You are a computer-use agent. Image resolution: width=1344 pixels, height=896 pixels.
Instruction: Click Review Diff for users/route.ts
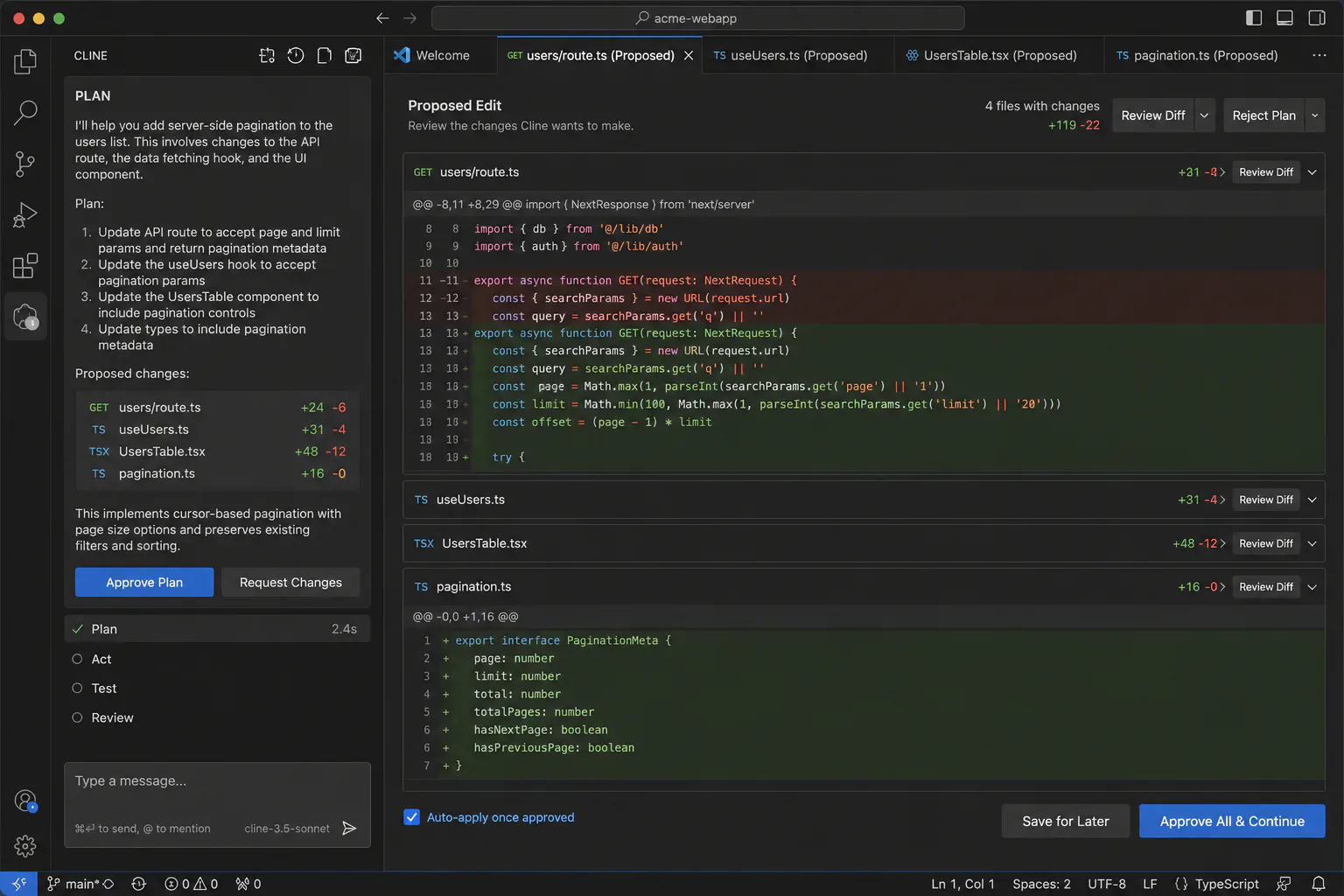pyautogui.click(x=1266, y=172)
